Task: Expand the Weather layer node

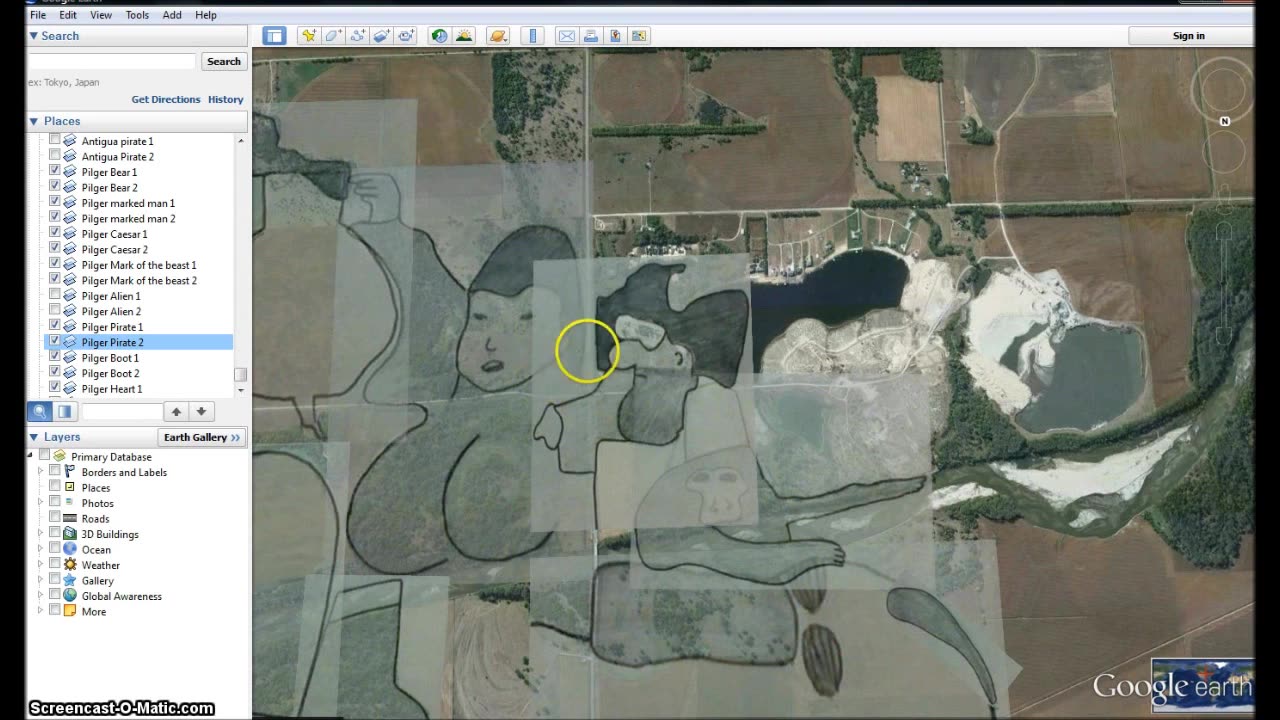Action: [41, 565]
